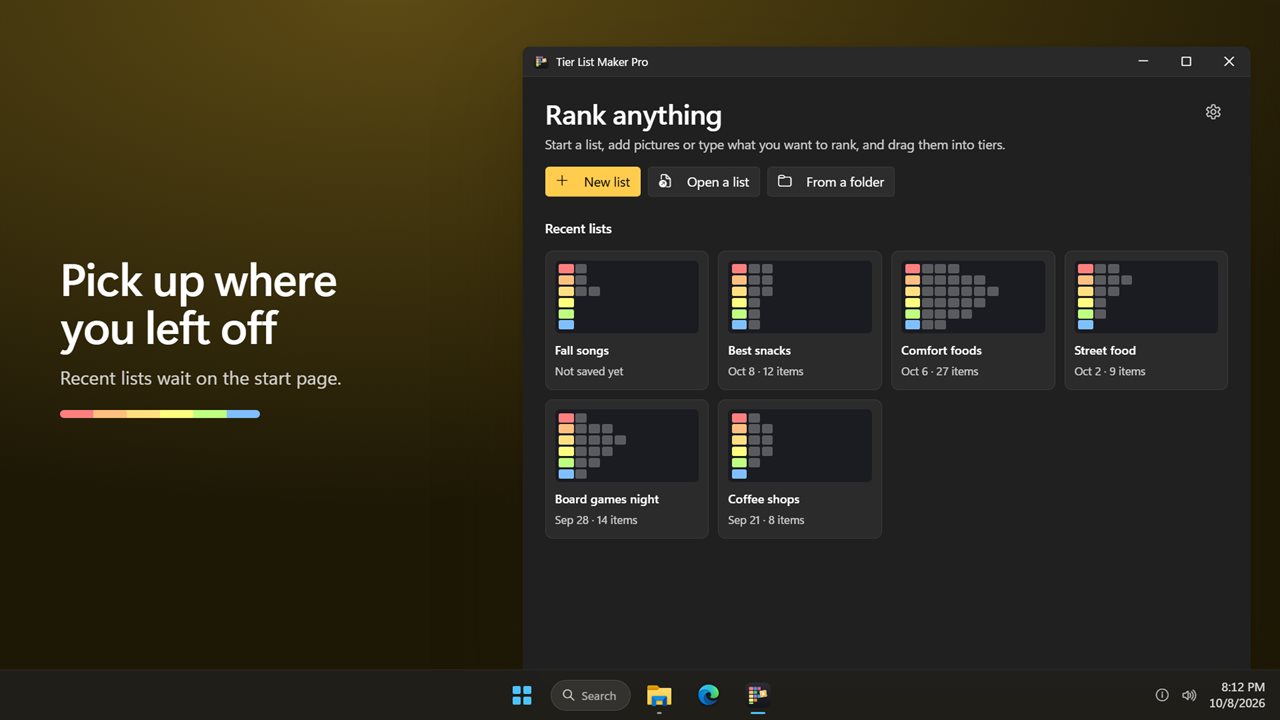Open the Best snacks list thumbnail

[800, 297]
